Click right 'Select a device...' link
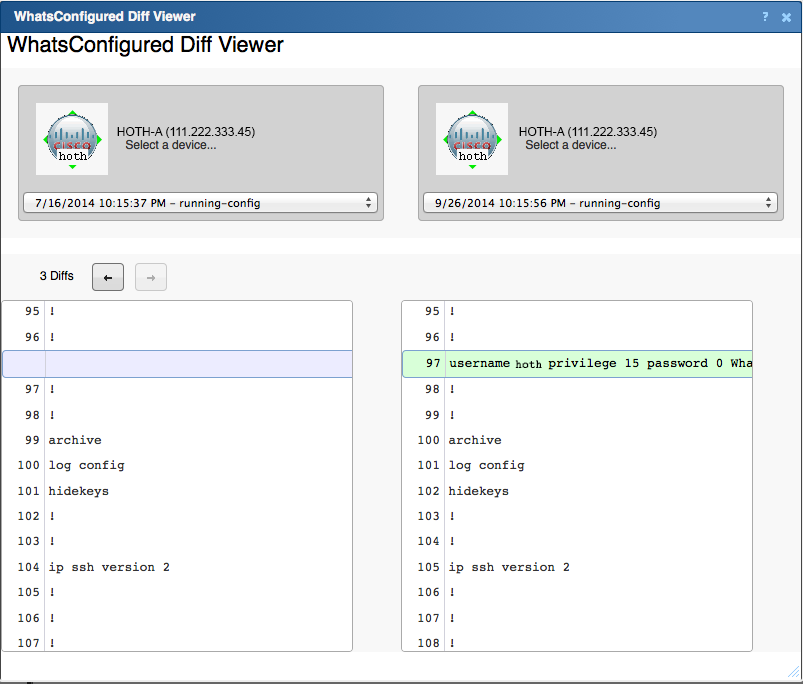 click(x=571, y=145)
